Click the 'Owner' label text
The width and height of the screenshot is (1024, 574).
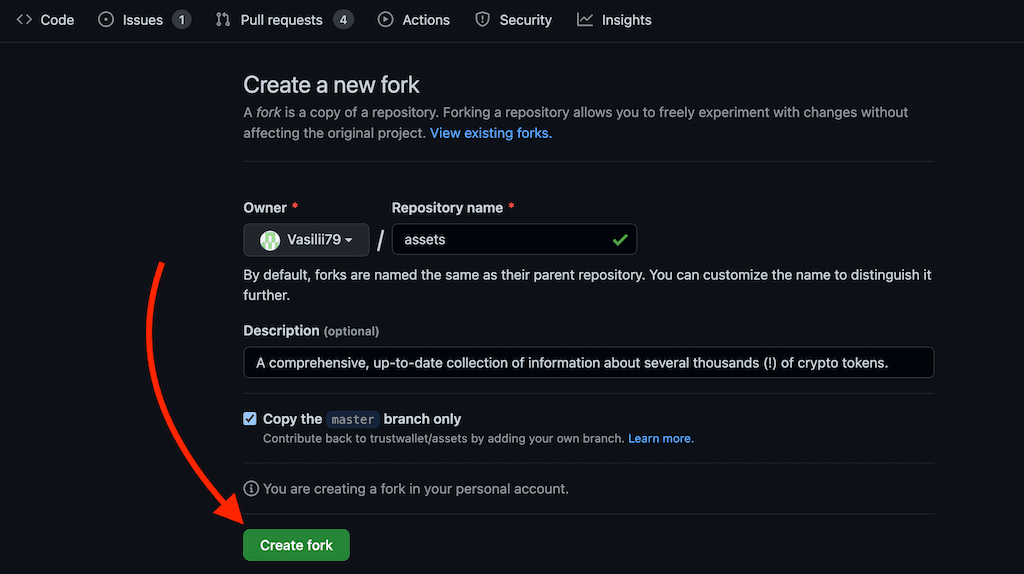[265, 208]
